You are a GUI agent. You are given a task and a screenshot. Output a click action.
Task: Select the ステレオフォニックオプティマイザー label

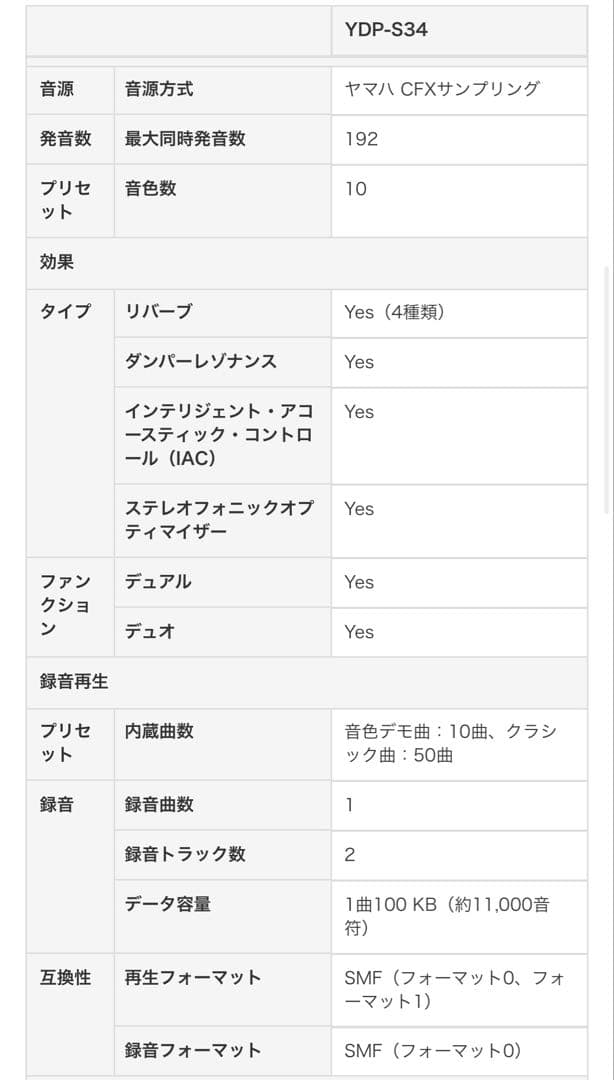[219, 520]
